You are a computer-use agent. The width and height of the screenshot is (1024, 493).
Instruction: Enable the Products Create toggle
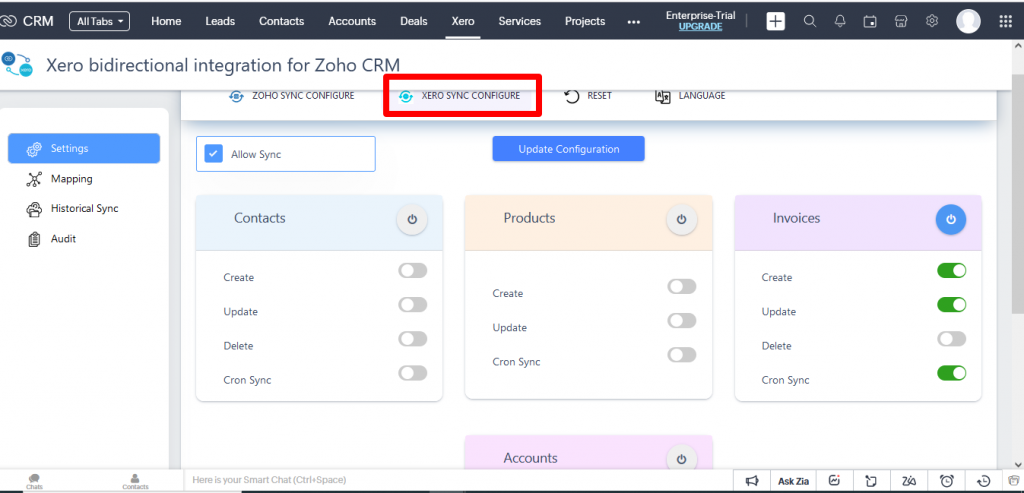682,287
